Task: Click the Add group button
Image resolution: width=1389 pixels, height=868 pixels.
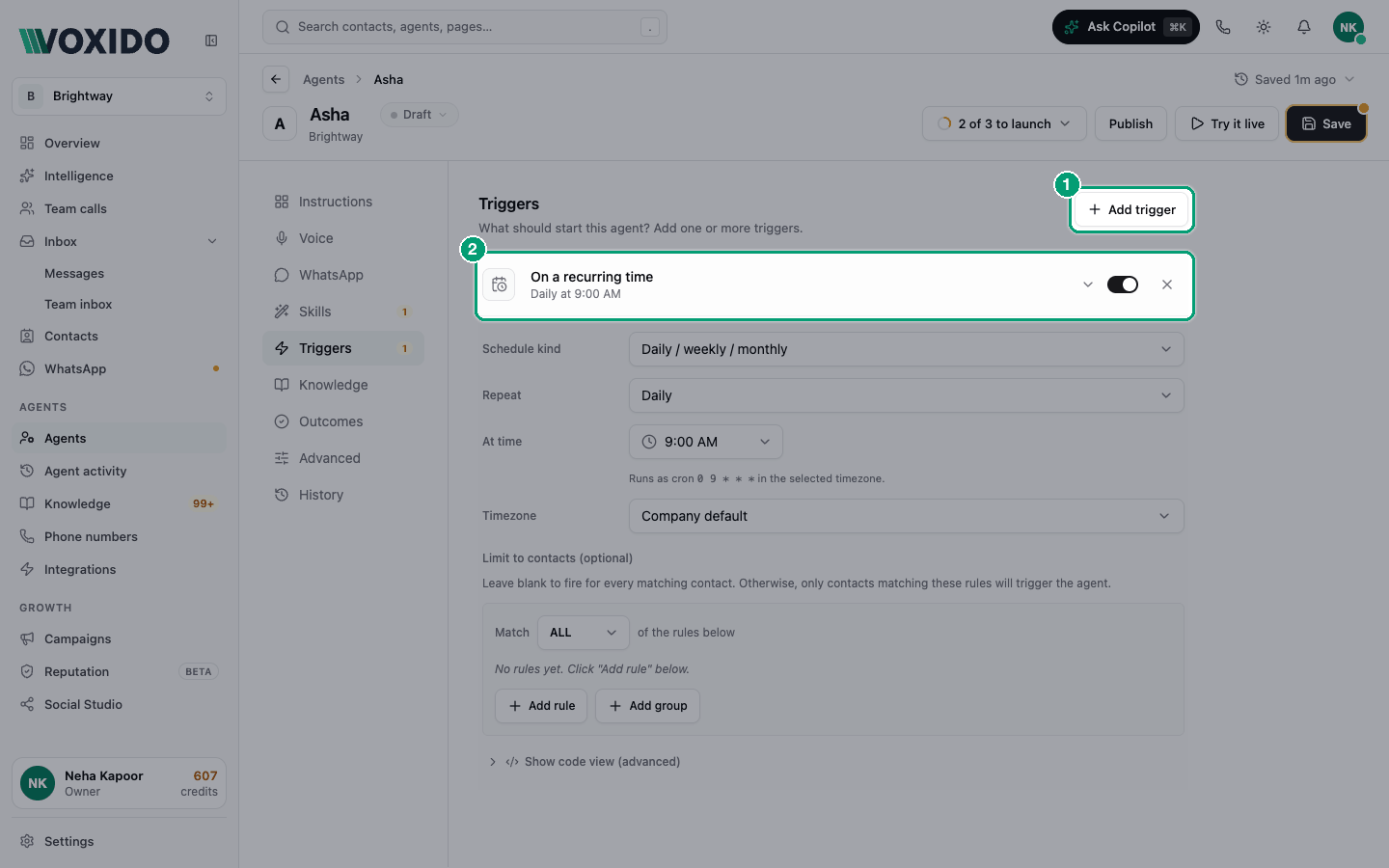Action: tap(647, 706)
